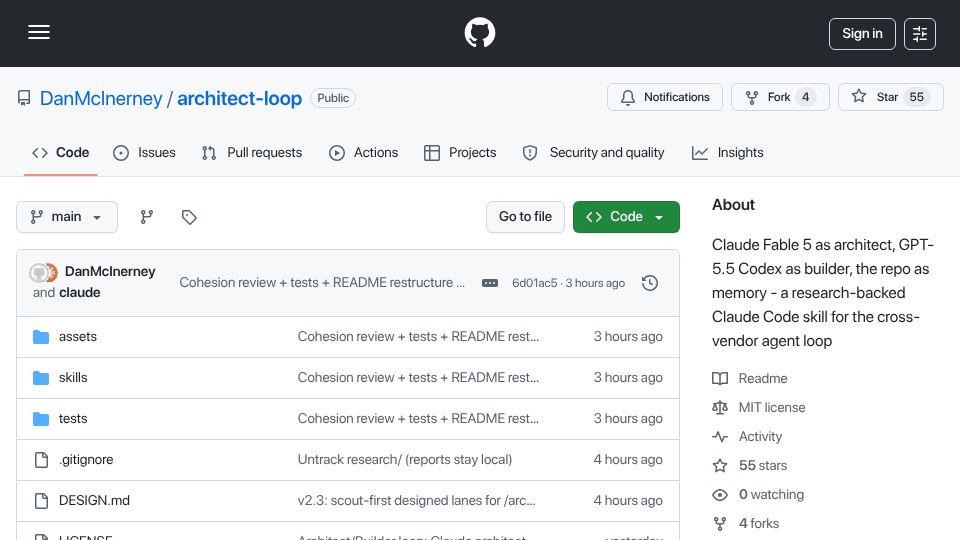Open the claude co-author link
This screenshot has height=540, width=960.
[x=80, y=293]
